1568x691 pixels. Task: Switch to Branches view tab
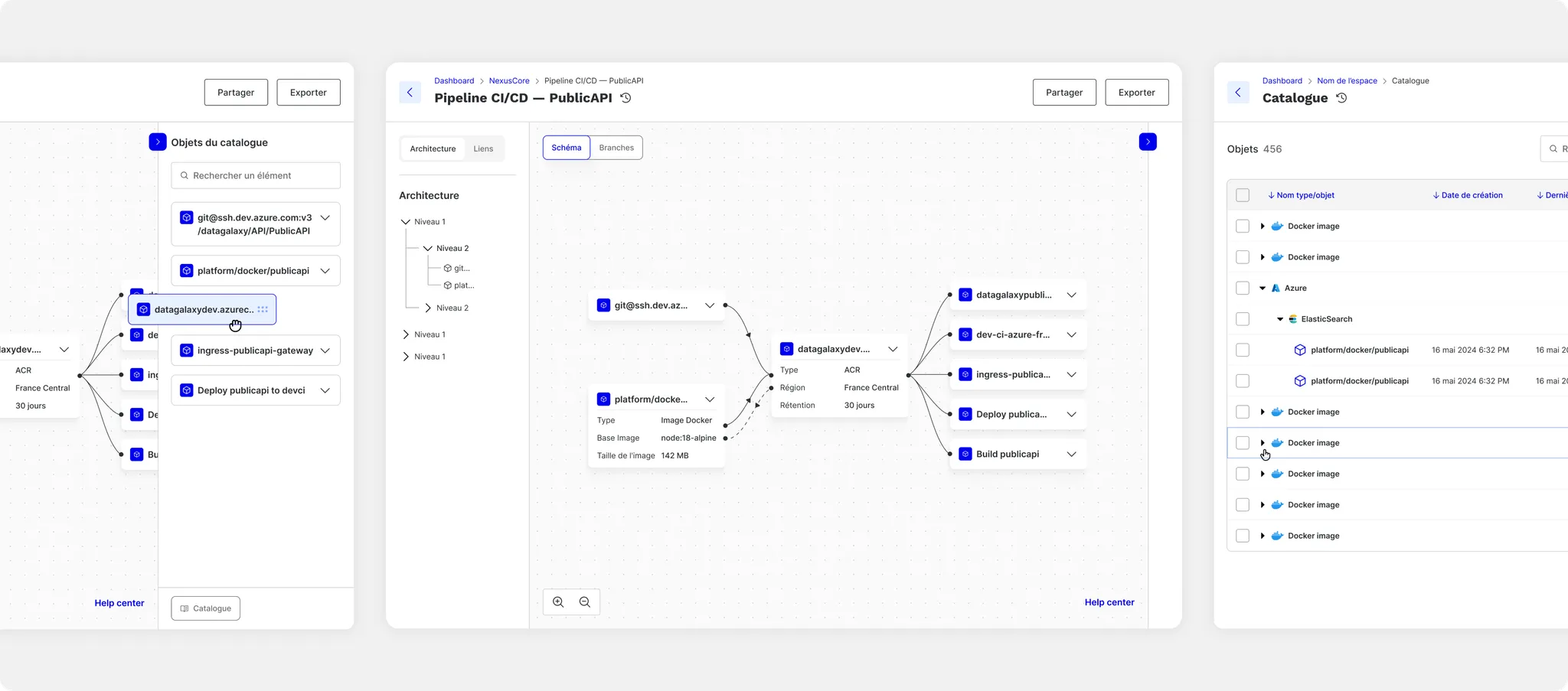(616, 148)
